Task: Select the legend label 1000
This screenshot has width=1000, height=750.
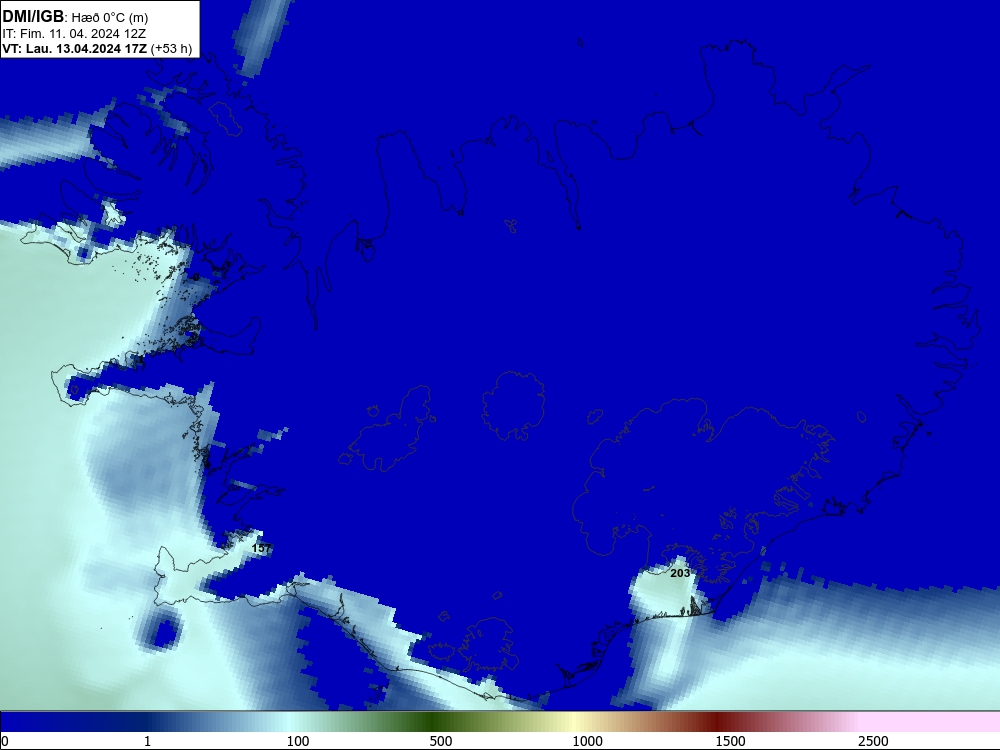Action: tap(587, 741)
